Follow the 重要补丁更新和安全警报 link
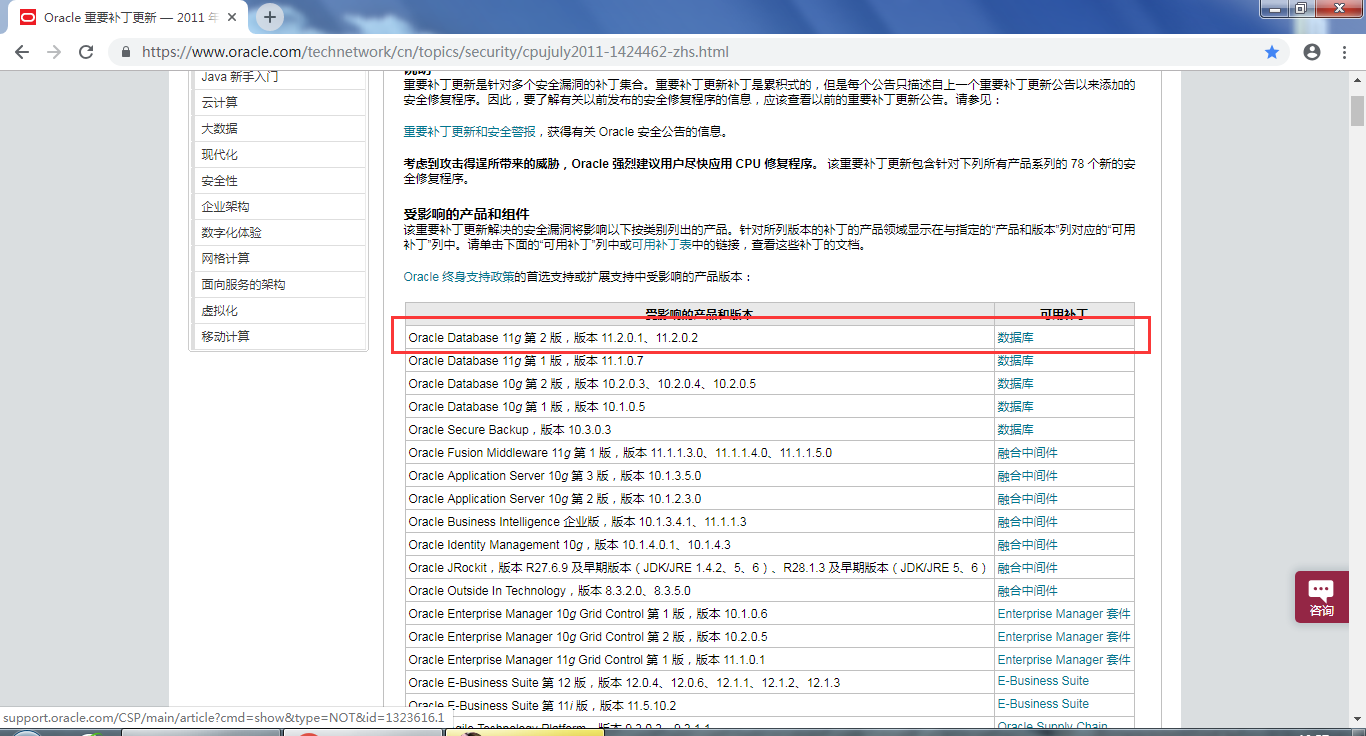1366x736 pixels. 469,132
